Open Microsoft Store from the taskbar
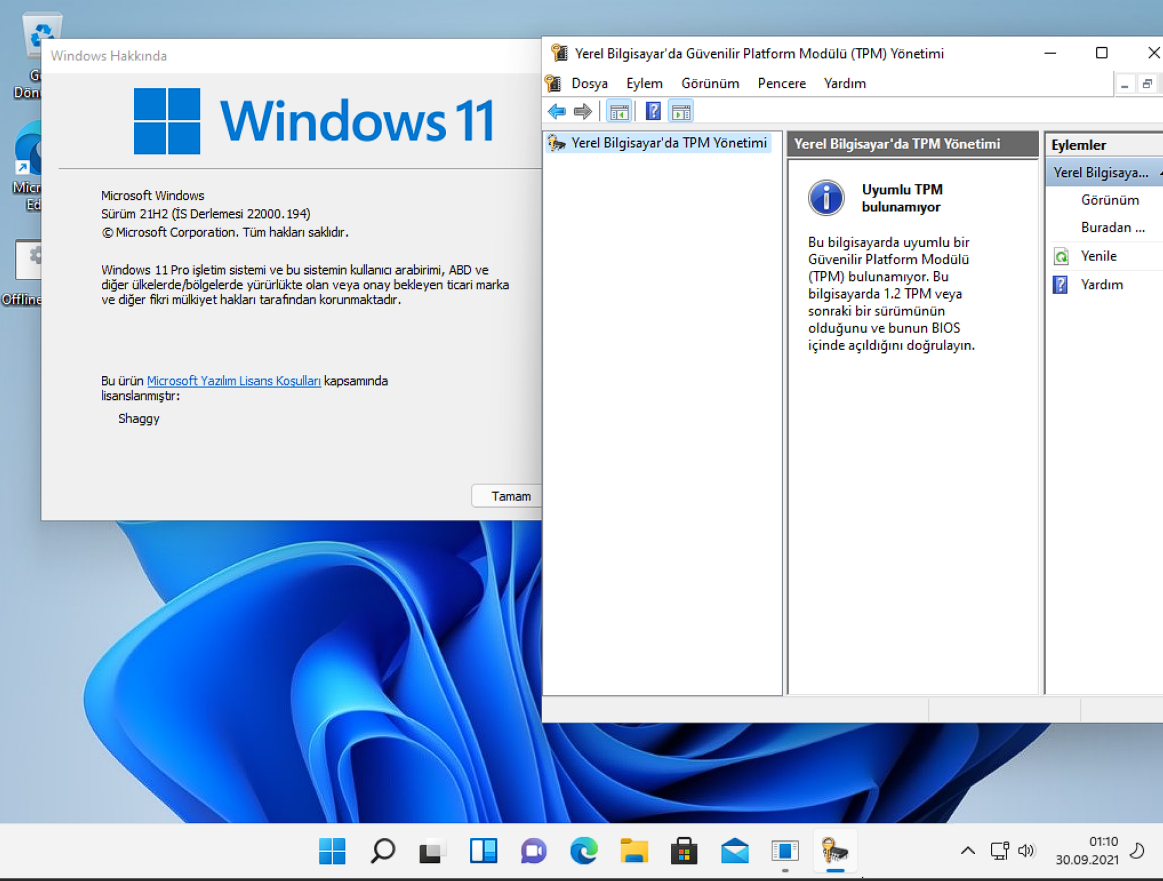The width and height of the screenshot is (1163, 881). pyautogui.click(x=684, y=851)
